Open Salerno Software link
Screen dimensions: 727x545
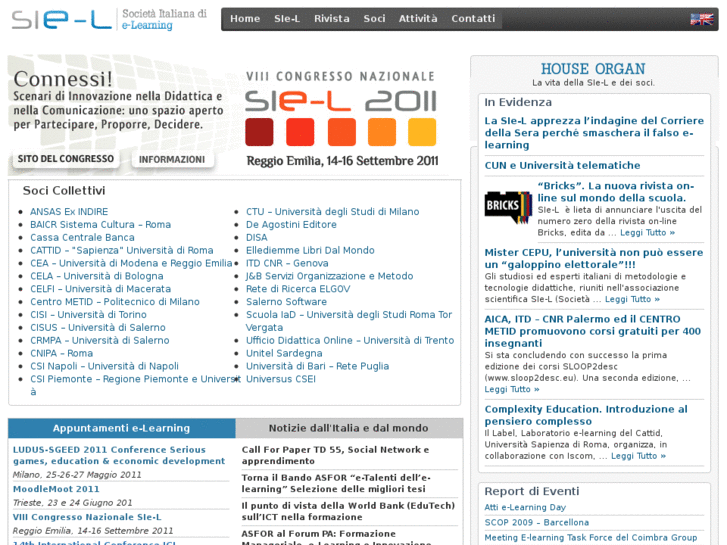(286, 302)
